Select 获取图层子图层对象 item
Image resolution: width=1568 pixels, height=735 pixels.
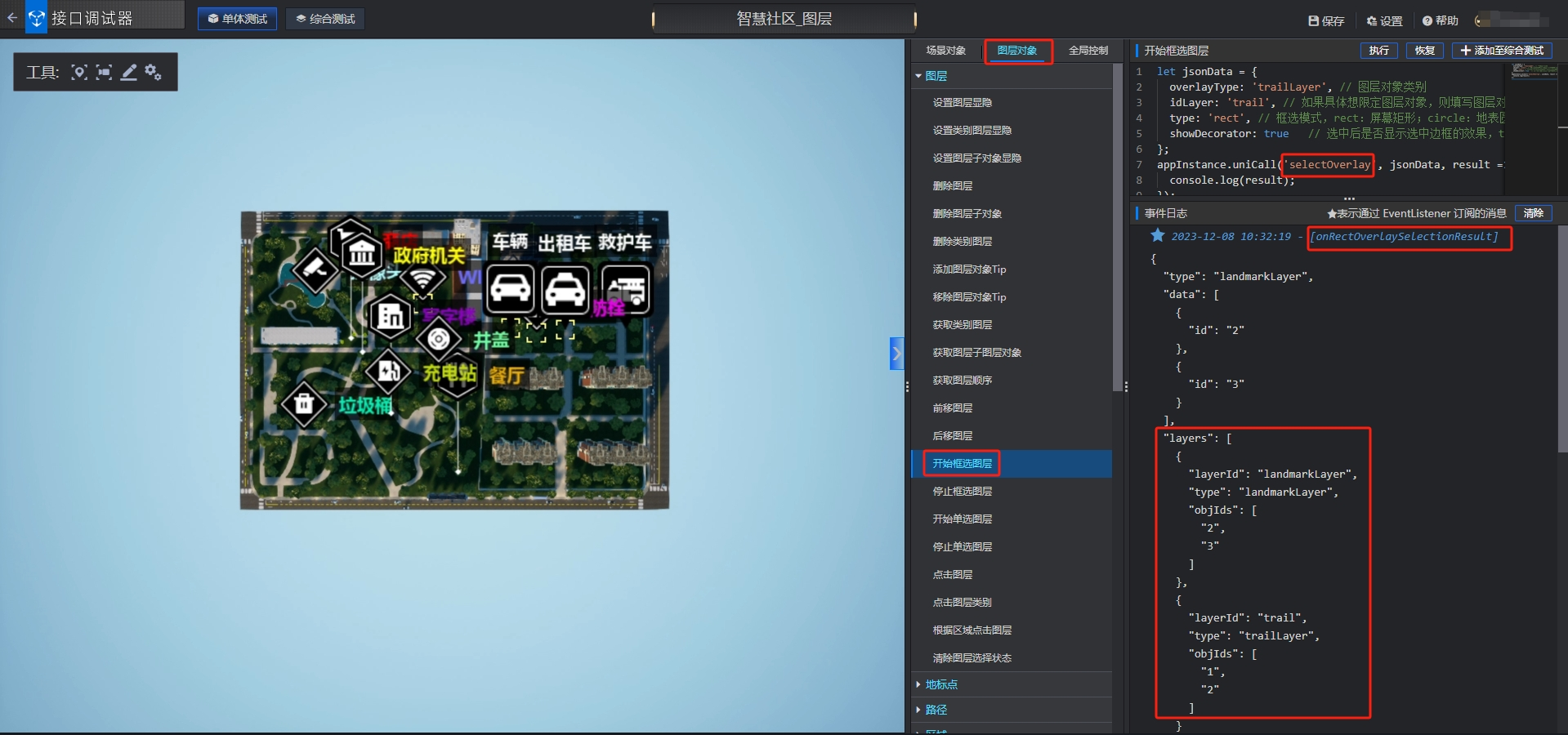[x=1012, y=353]
